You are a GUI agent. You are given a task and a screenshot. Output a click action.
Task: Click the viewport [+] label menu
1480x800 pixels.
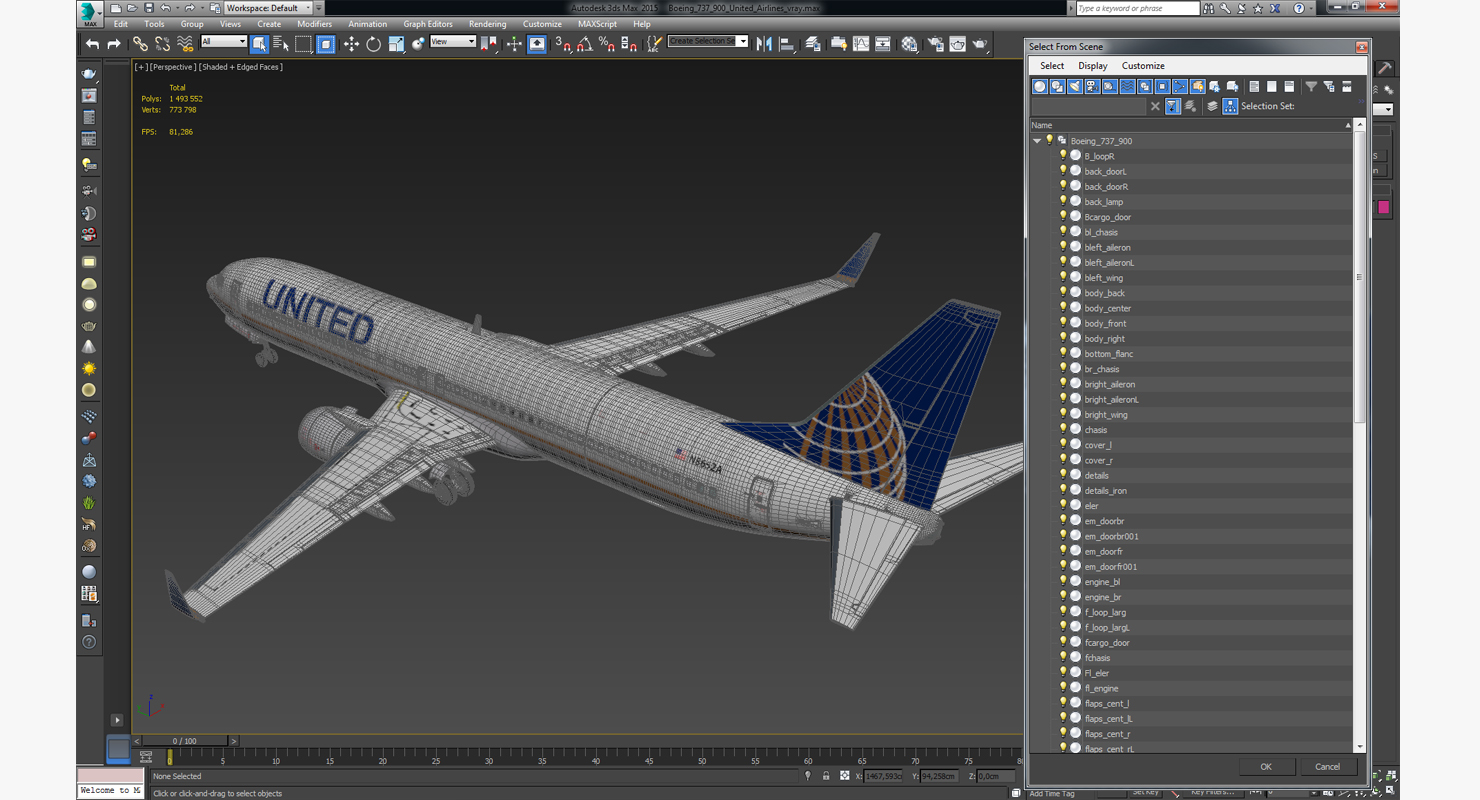click(140, 67)
